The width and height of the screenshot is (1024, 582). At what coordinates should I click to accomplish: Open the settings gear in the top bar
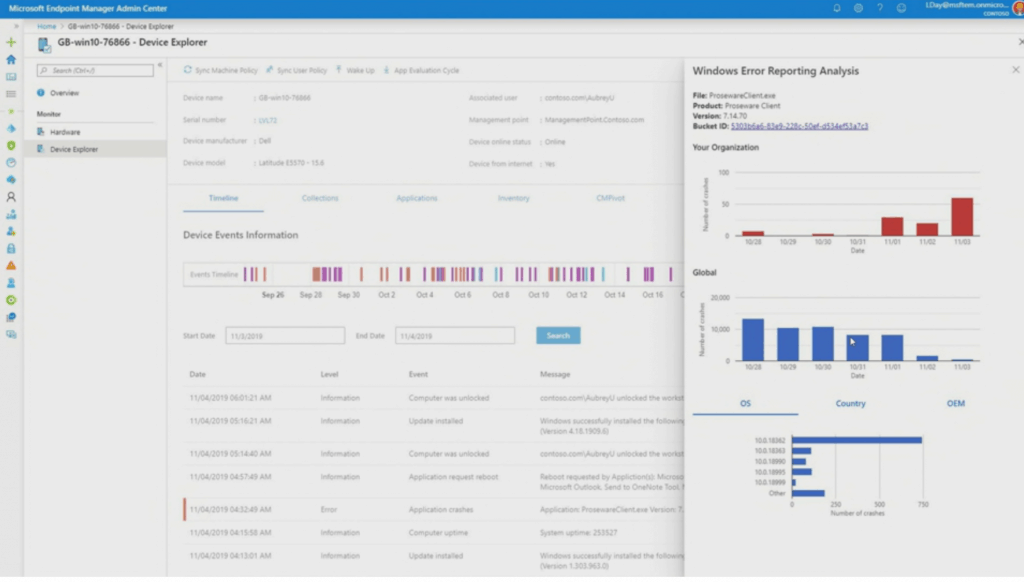[858, 8]
